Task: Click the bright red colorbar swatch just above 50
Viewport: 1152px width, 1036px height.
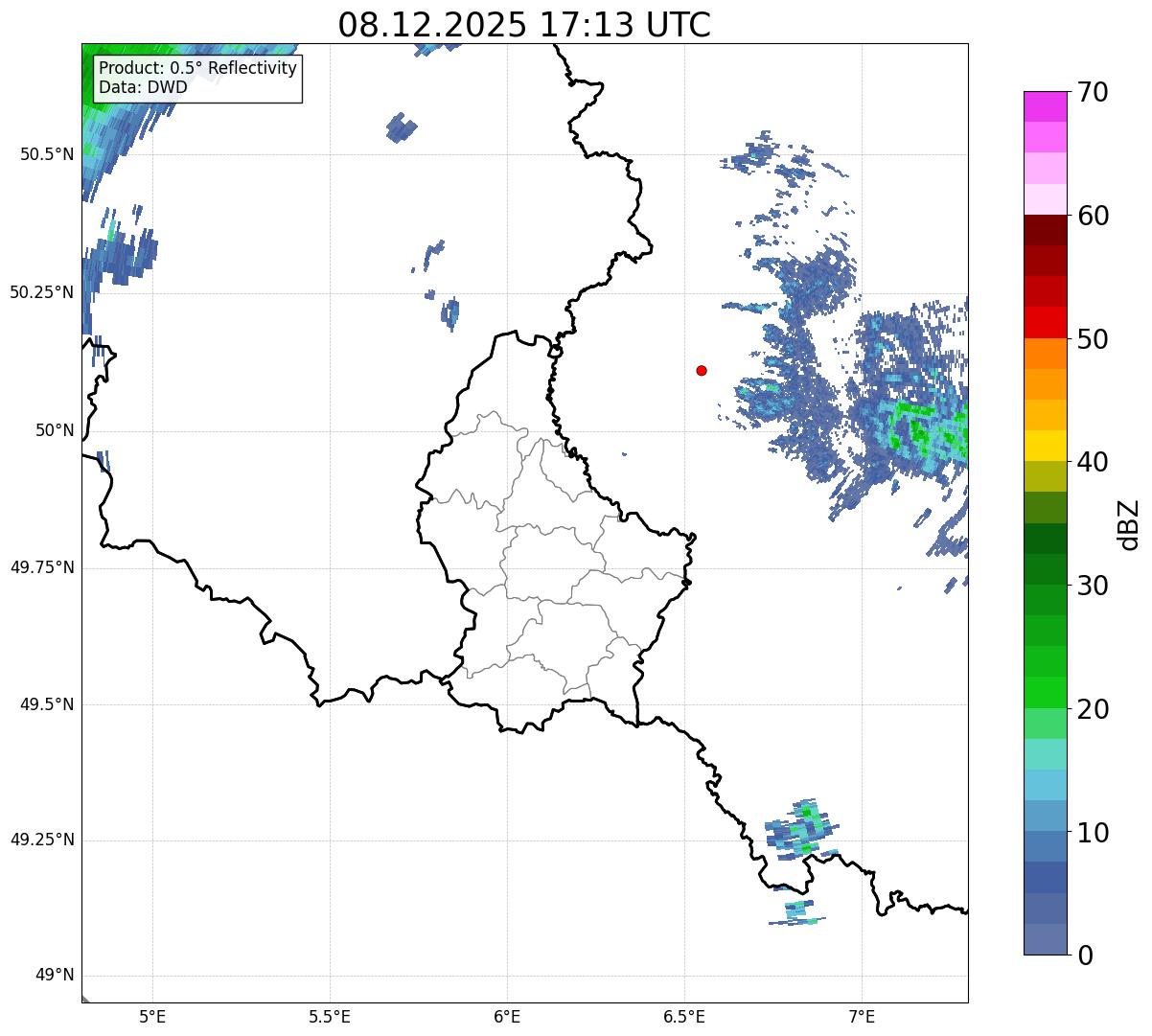Action: [1045, 323]
